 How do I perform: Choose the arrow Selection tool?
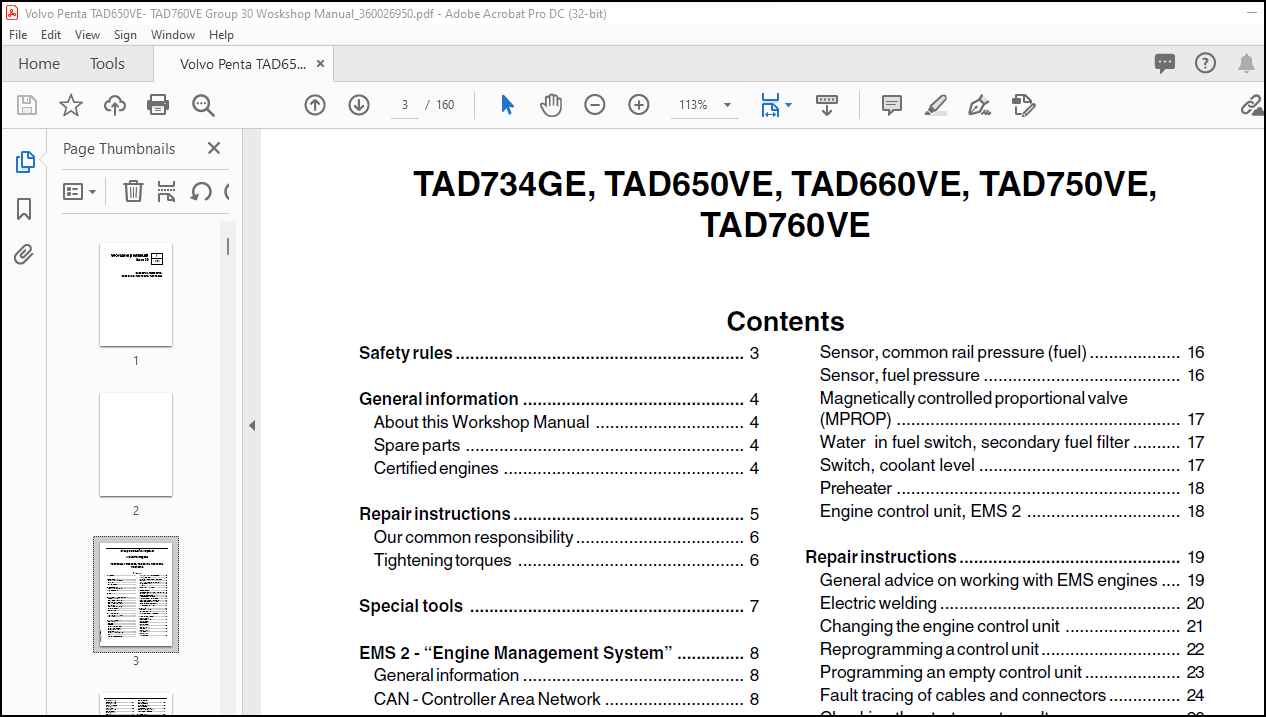coord(507,105)
